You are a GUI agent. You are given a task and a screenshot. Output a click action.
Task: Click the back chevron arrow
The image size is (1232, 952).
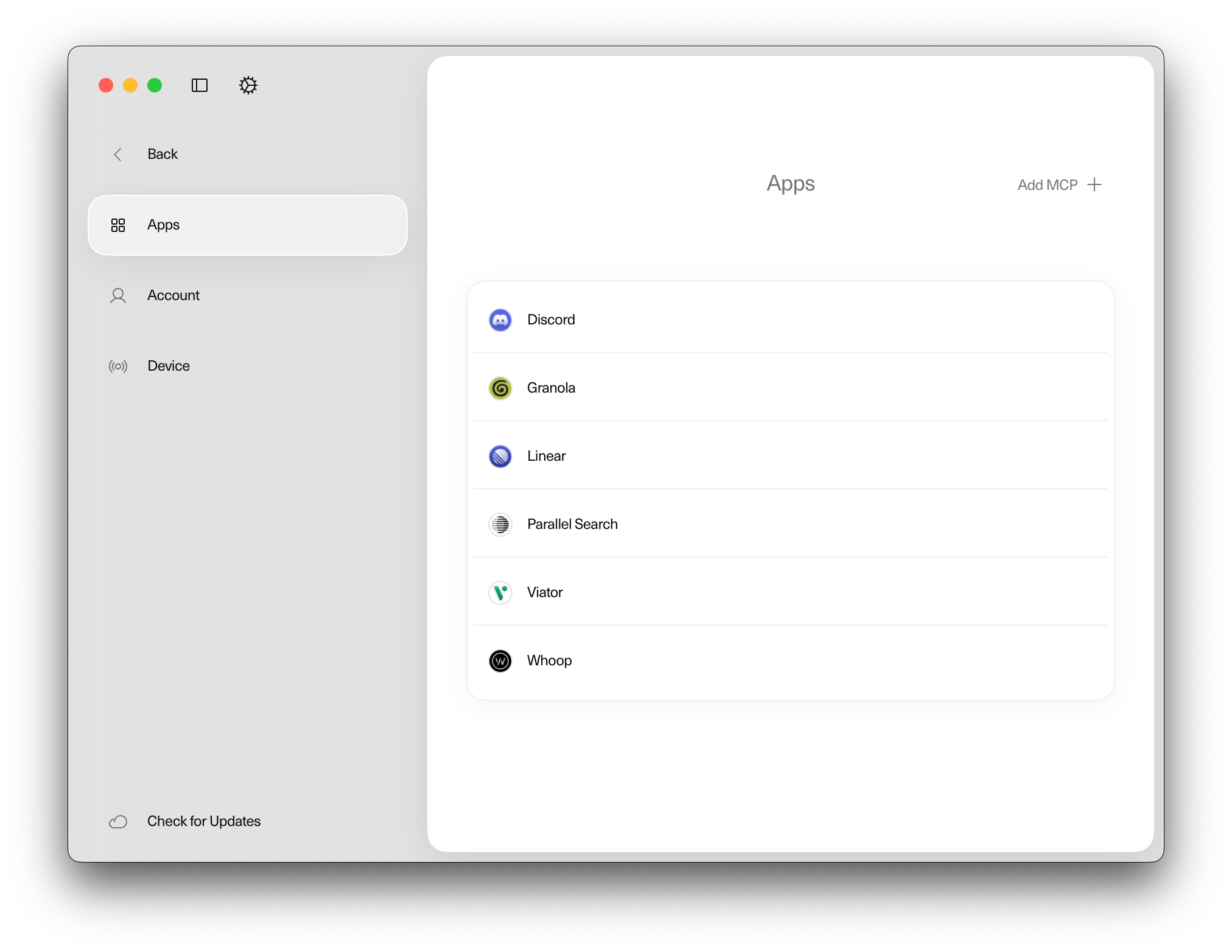118,155
